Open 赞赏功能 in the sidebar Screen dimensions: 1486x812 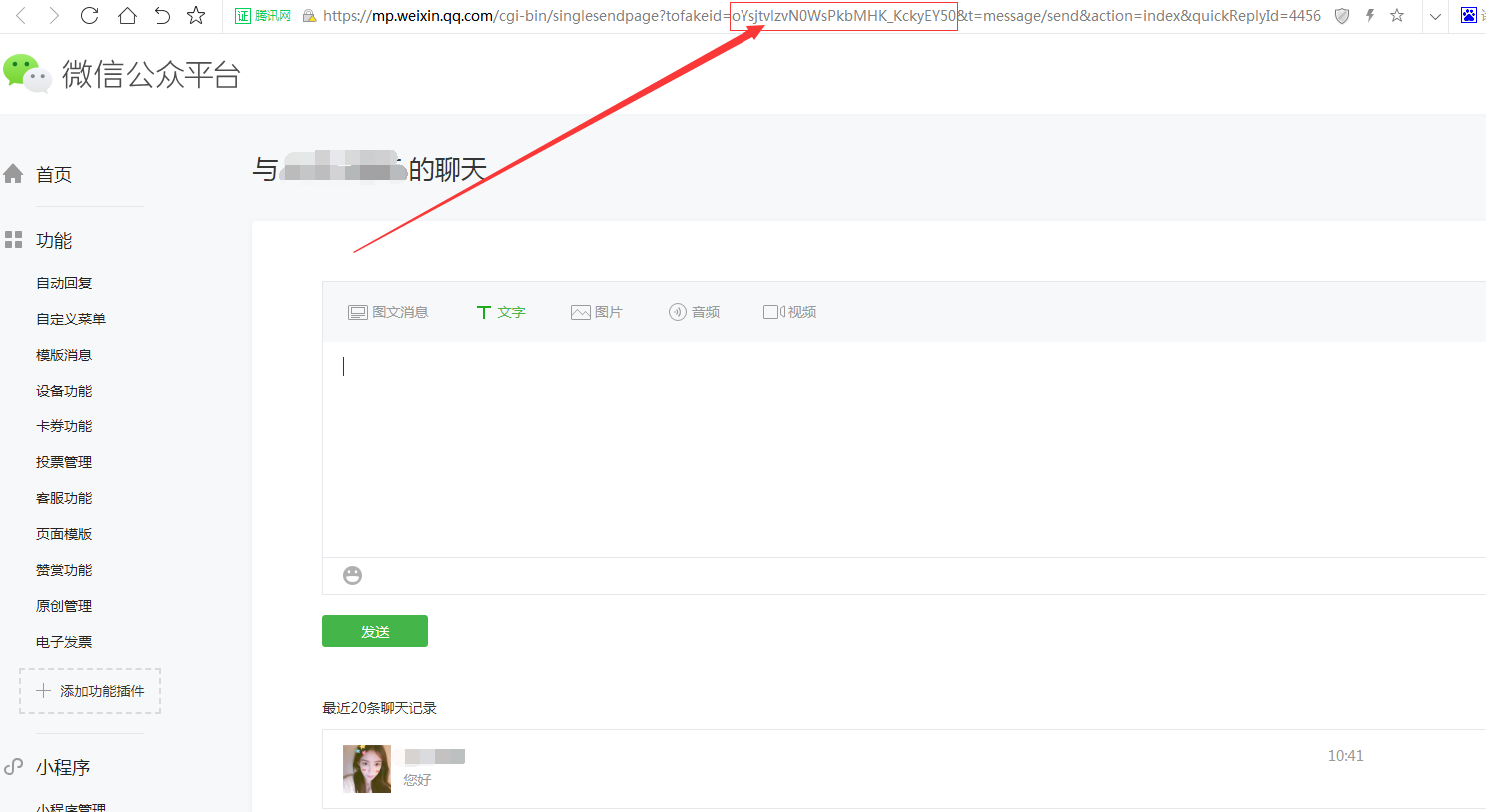[64, 570]
